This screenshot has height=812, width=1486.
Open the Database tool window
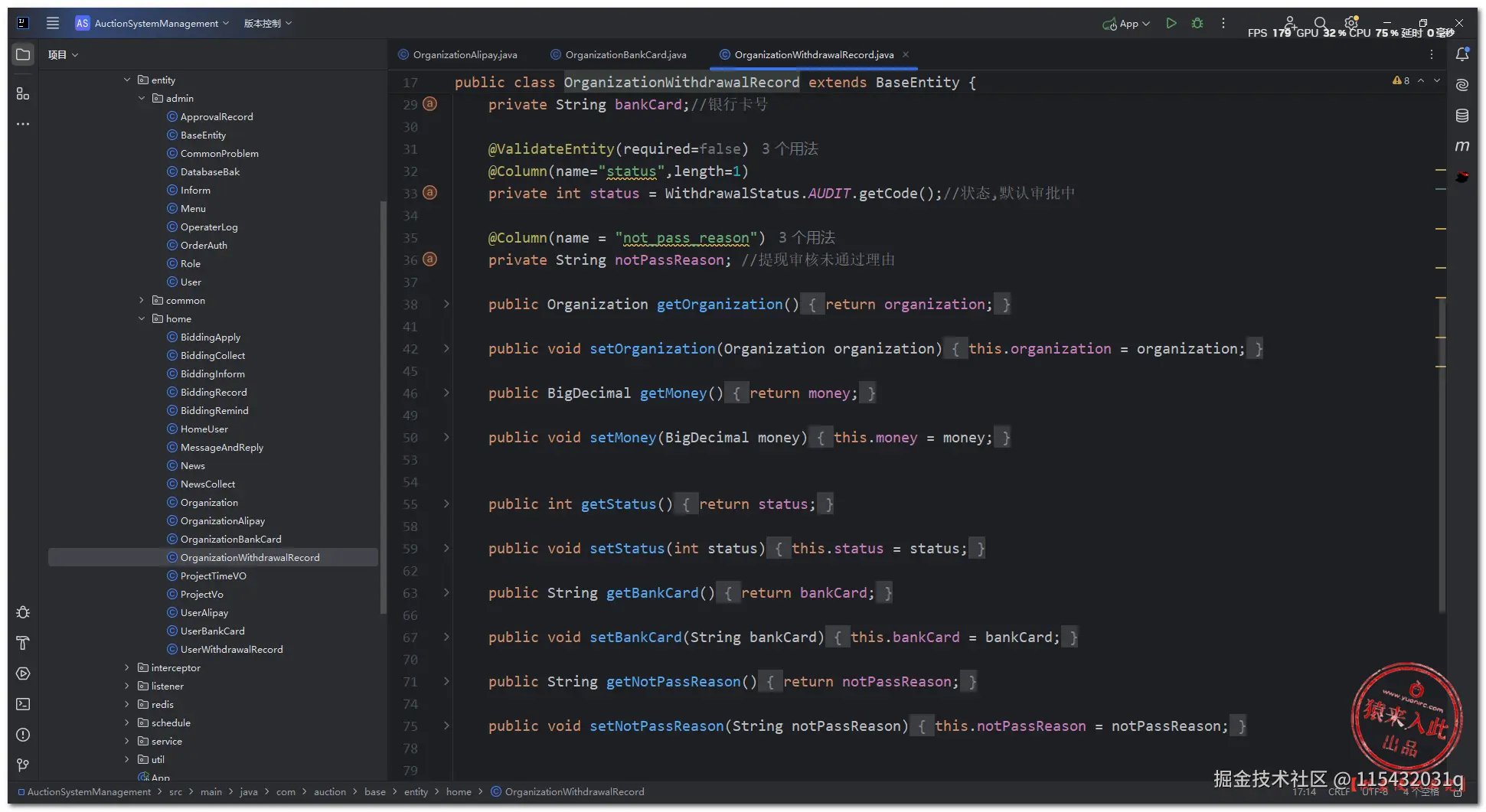click(1462, 116)
